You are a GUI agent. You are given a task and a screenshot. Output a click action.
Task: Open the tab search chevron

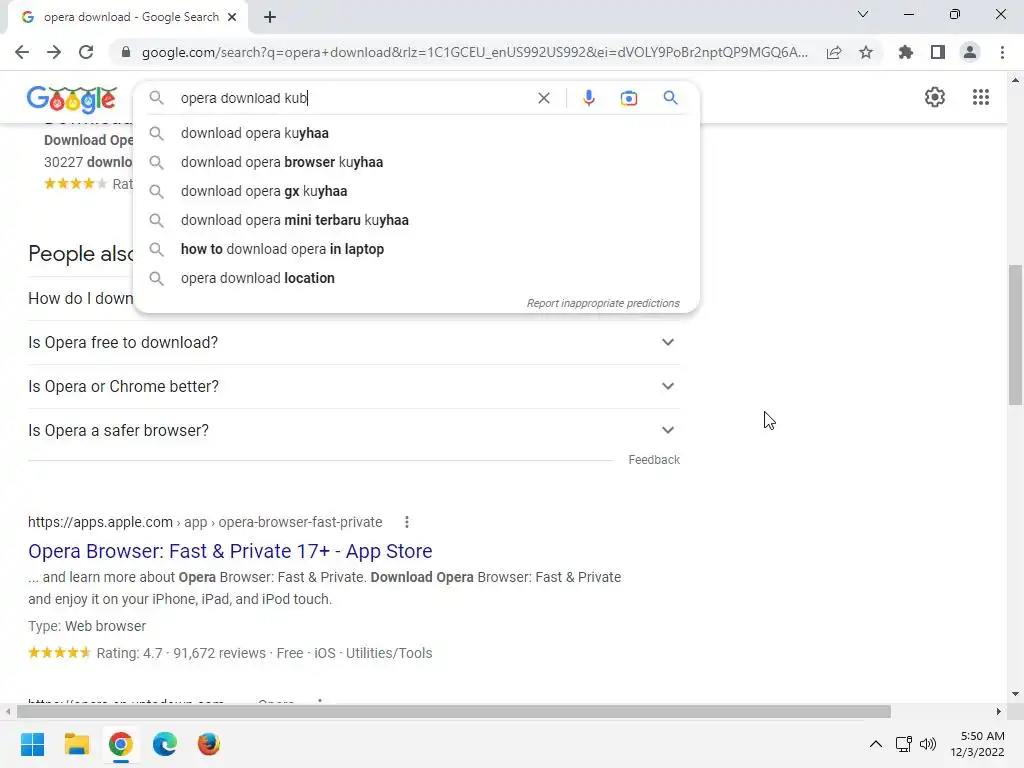863,14
